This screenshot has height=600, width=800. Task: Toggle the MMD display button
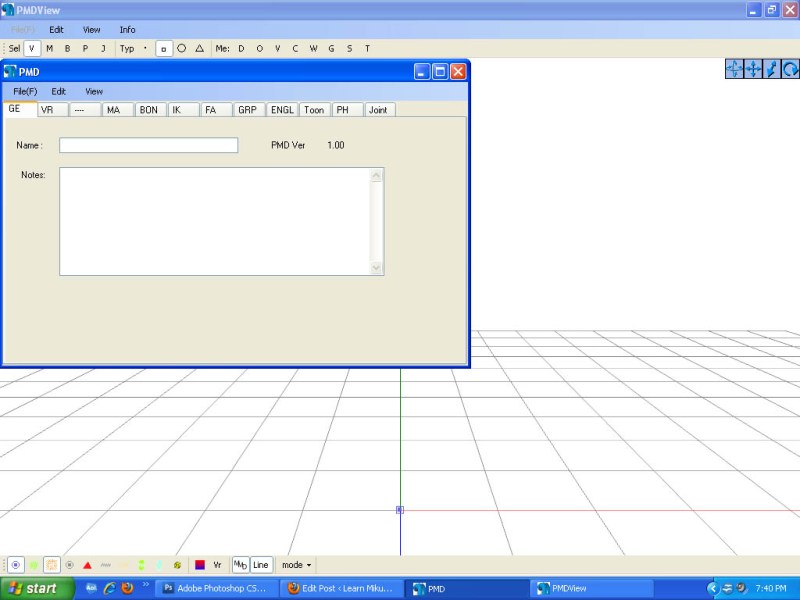(x=240, y=565)
